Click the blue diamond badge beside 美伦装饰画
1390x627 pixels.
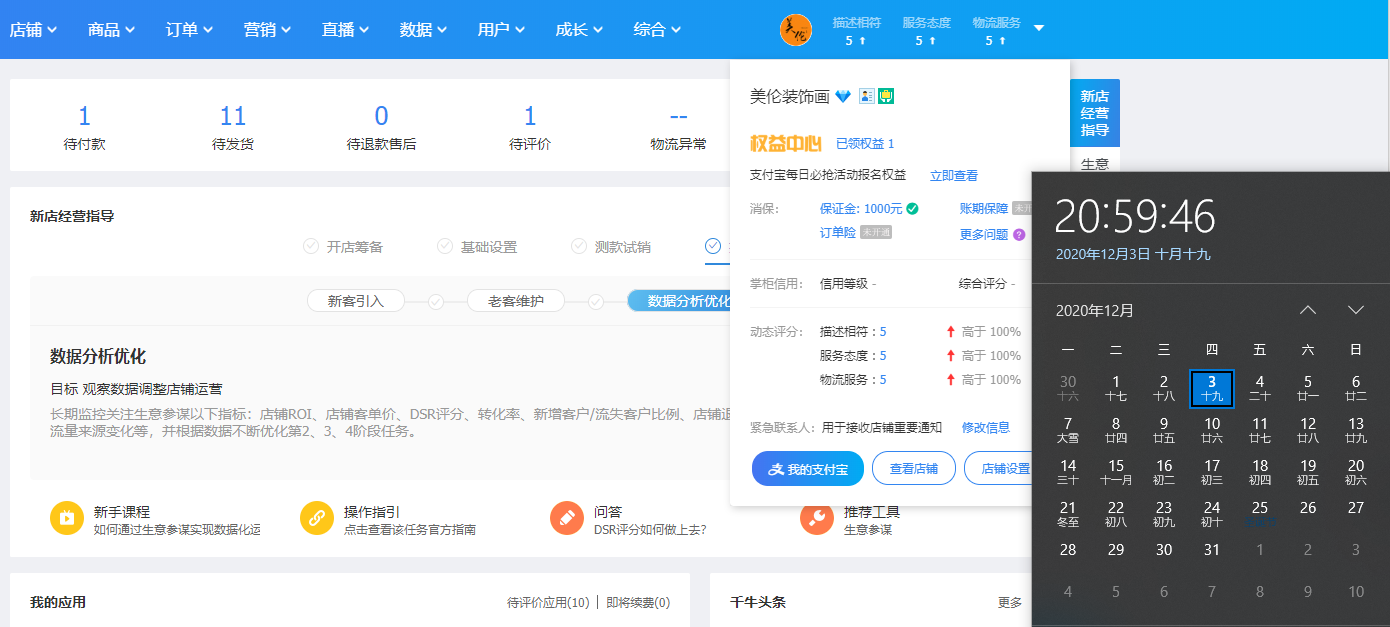click(x=843, y=96)
